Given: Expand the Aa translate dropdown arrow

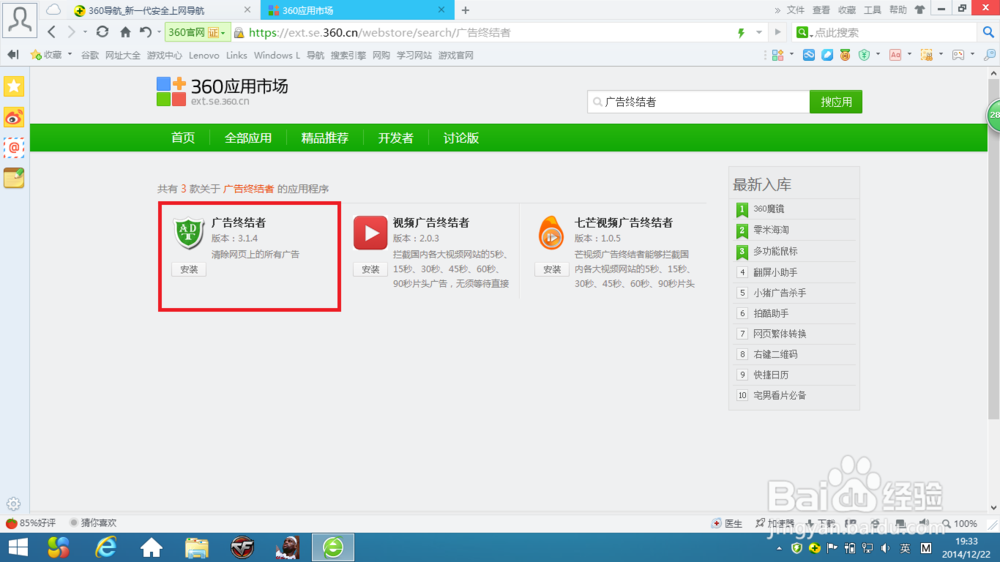Looking at the screenshot, I should point(909,55).
